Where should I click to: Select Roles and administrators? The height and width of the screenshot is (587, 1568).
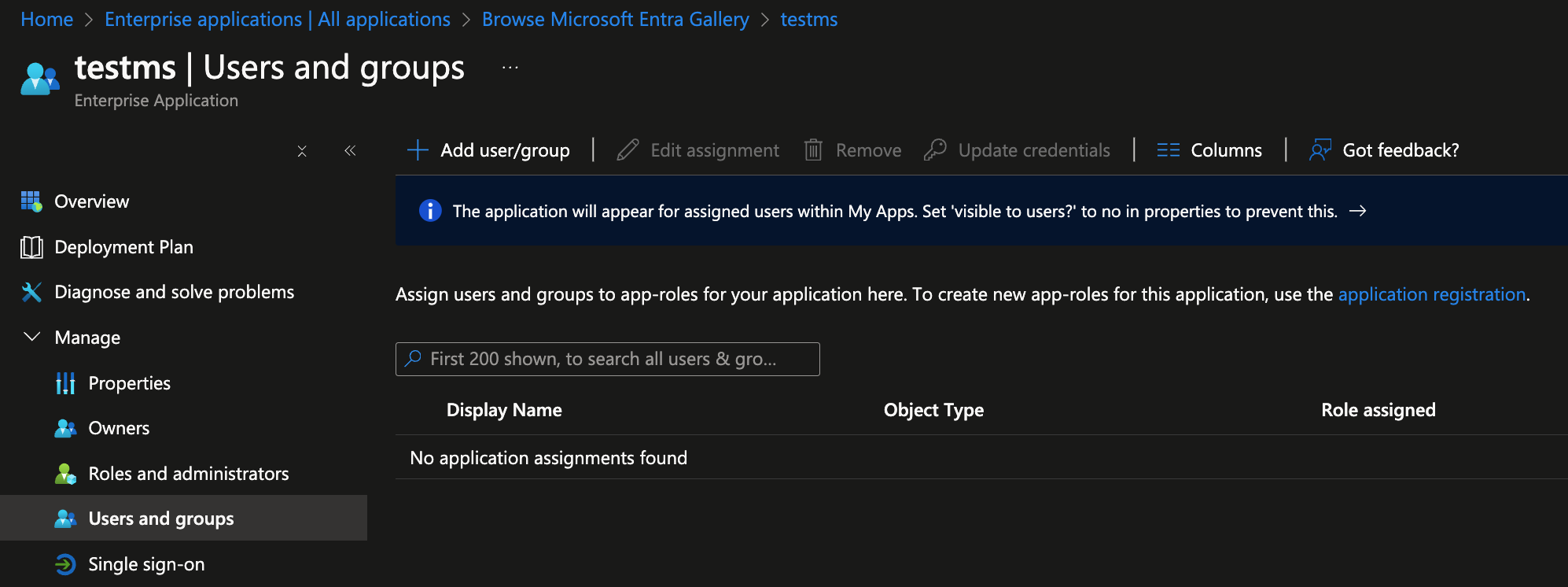point(188,474)
